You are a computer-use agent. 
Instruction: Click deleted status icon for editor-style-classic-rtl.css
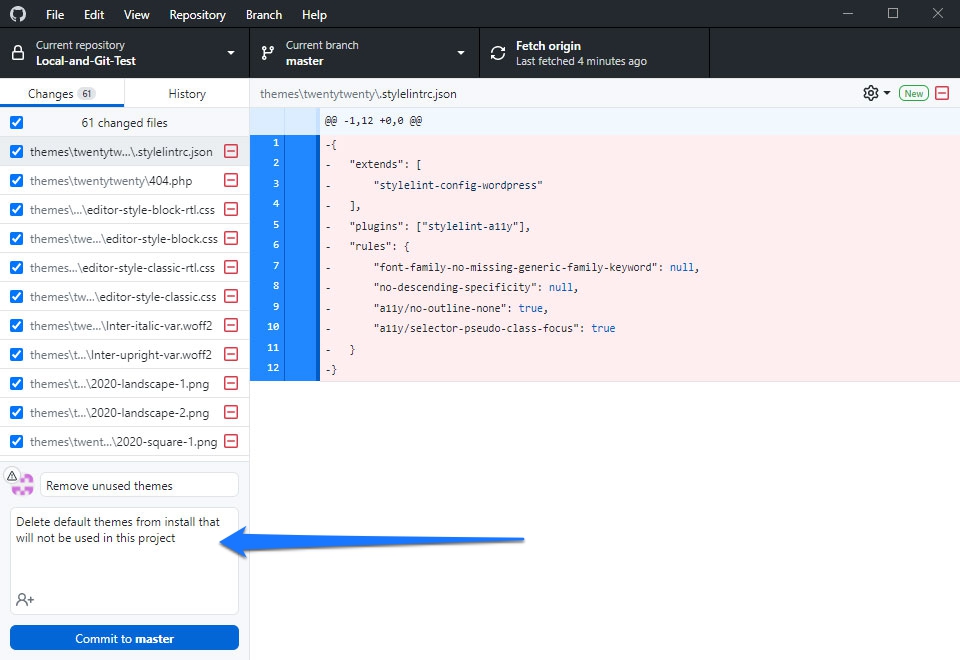(x=231, y=268)
